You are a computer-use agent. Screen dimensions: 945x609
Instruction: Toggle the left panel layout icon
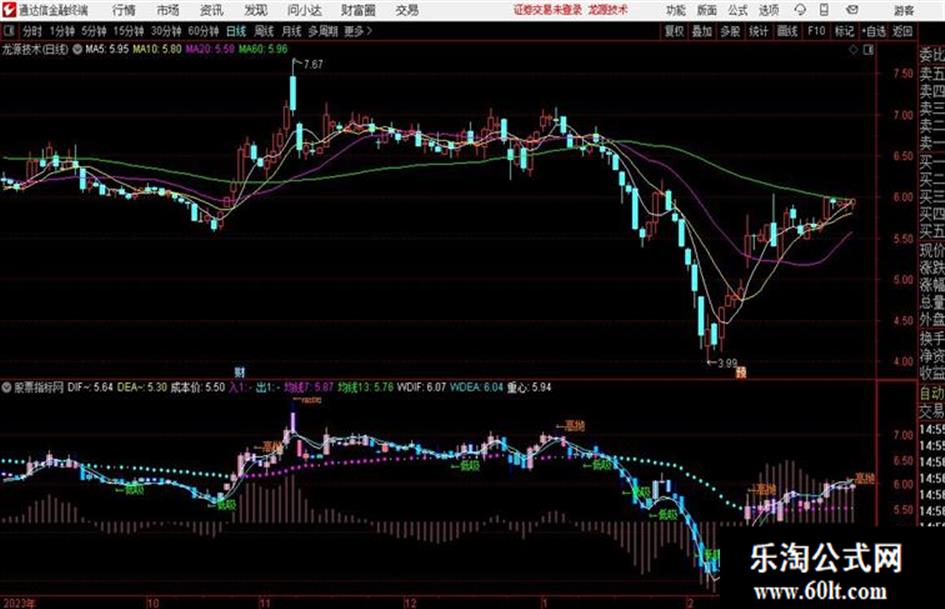[x=8, y=31]
